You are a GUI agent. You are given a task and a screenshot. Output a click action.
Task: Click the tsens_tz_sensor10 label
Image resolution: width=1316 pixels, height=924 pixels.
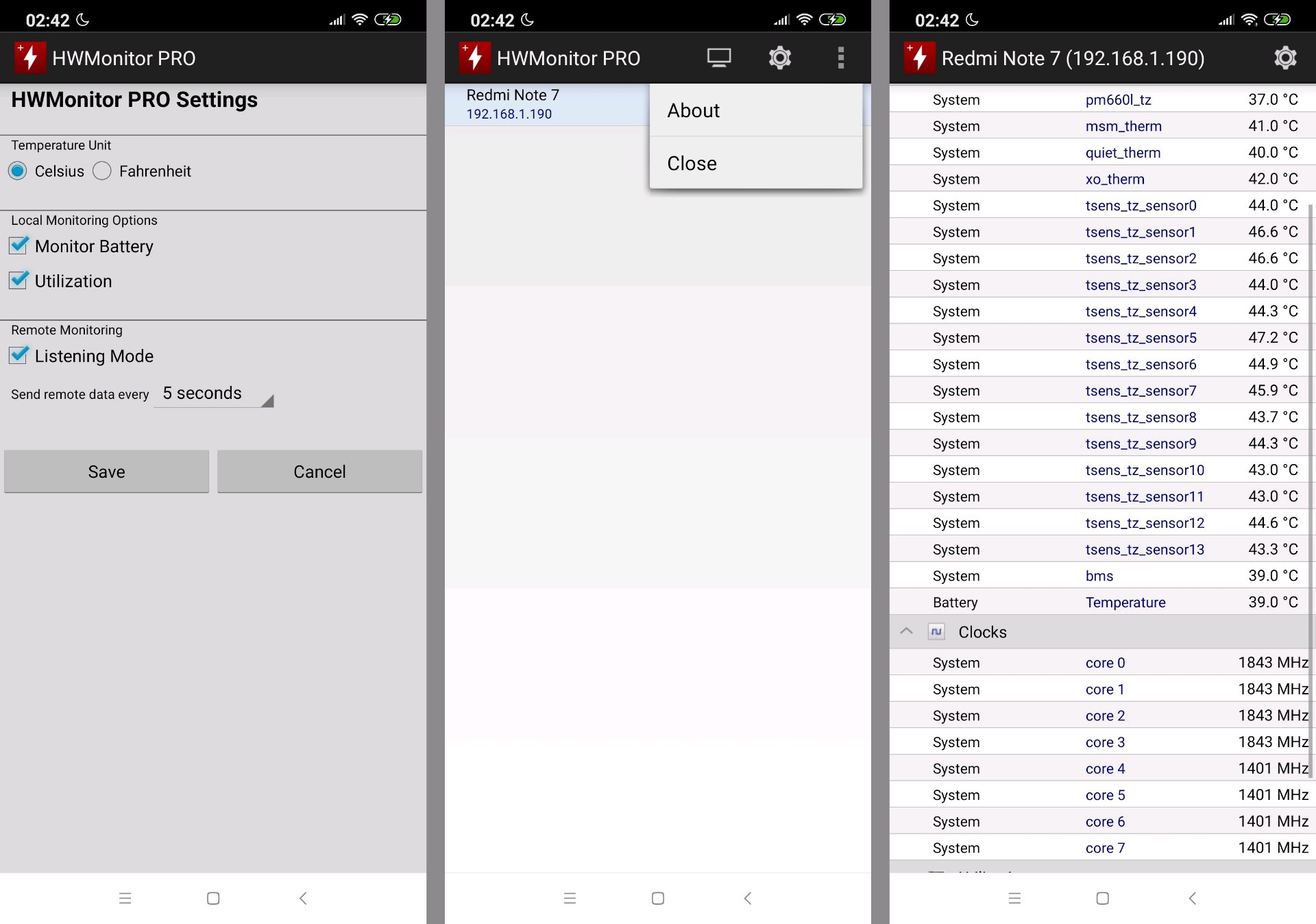click(x=1145, y=470)
